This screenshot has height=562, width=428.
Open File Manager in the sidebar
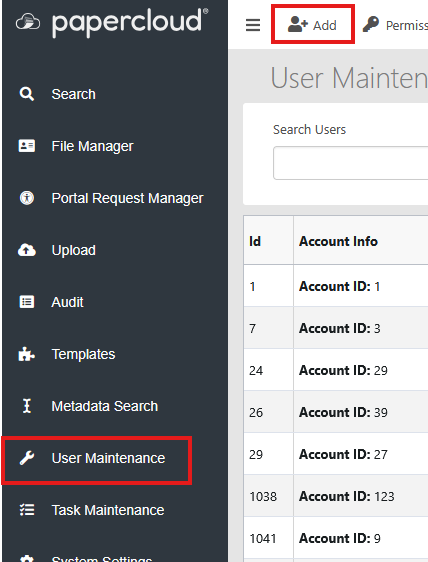92,146
